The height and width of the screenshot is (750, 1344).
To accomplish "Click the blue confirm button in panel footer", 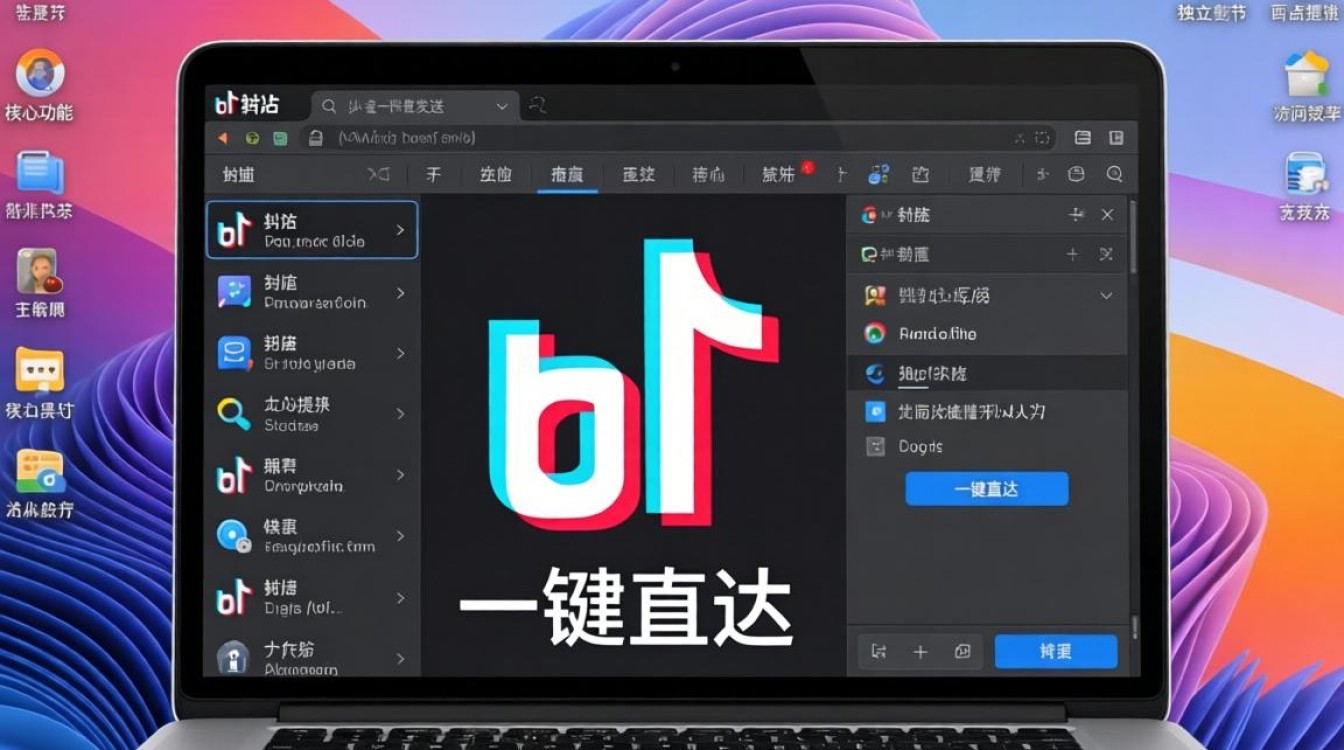I will click(x=1056, y=651).
